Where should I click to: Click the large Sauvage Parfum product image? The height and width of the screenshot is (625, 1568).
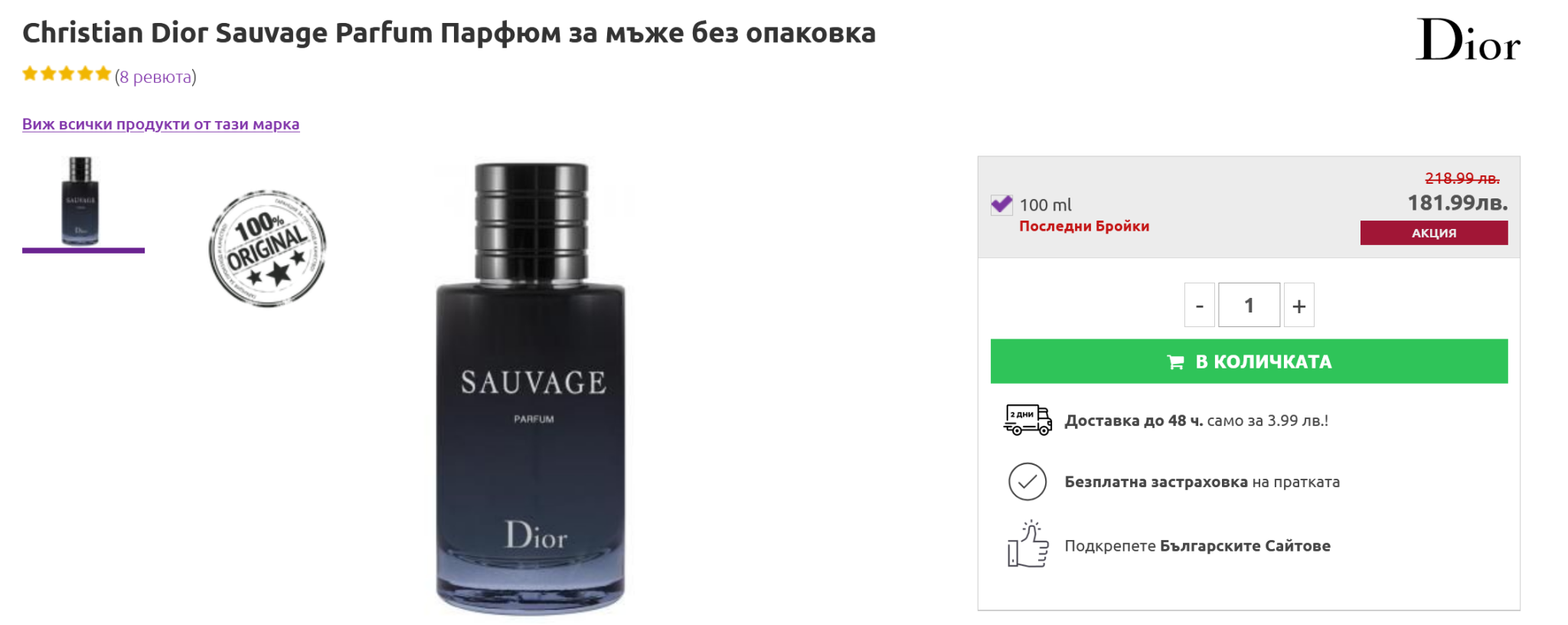coord(531,388)
